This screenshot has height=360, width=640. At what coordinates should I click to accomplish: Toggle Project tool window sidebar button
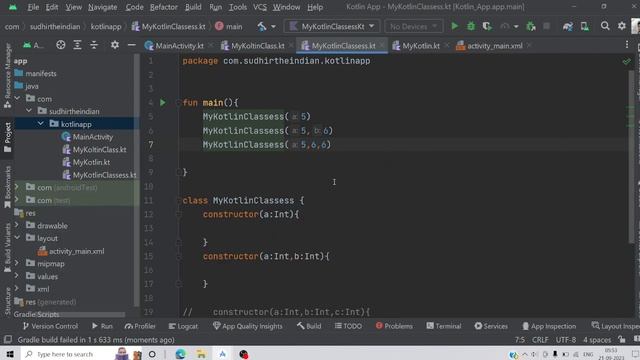point(7,138)
